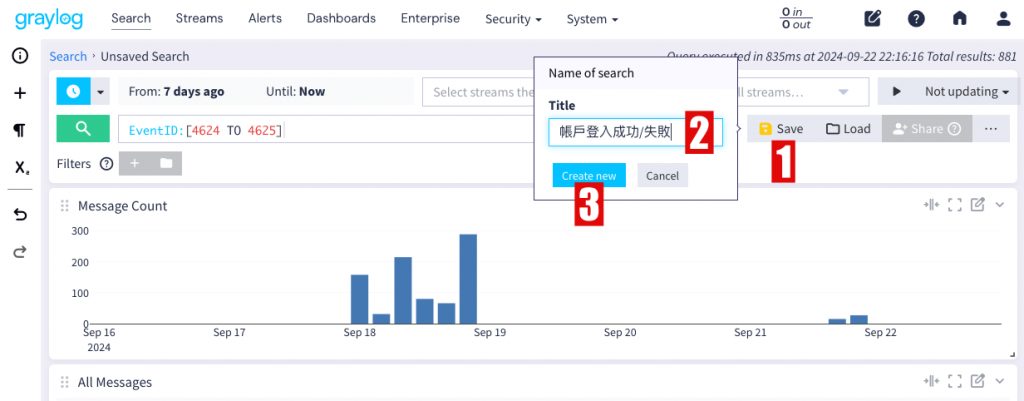
Task: Edit the Message Count widget
Action: click(x=978, y=205)
